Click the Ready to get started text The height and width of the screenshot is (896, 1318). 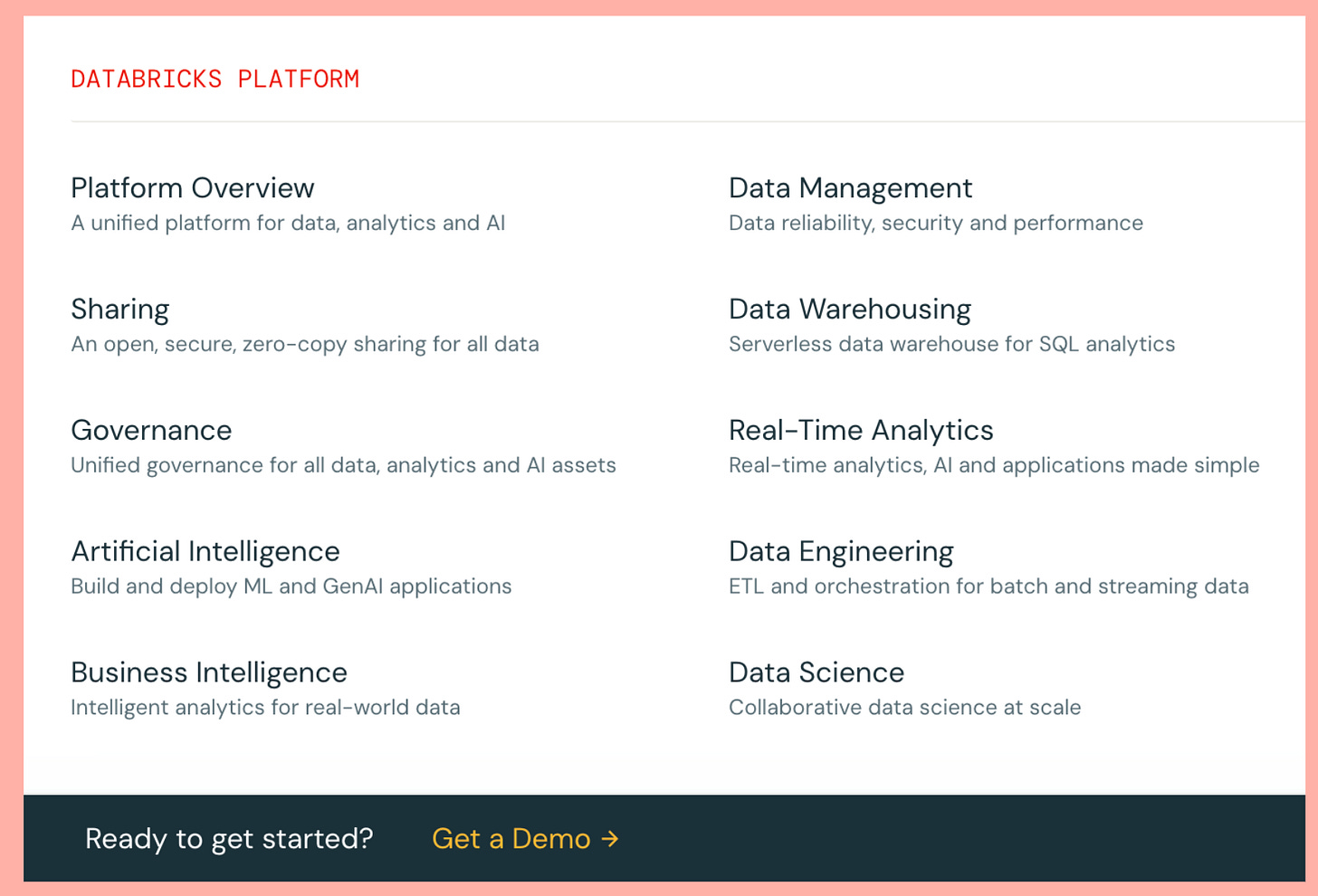[x=229, y=839]
